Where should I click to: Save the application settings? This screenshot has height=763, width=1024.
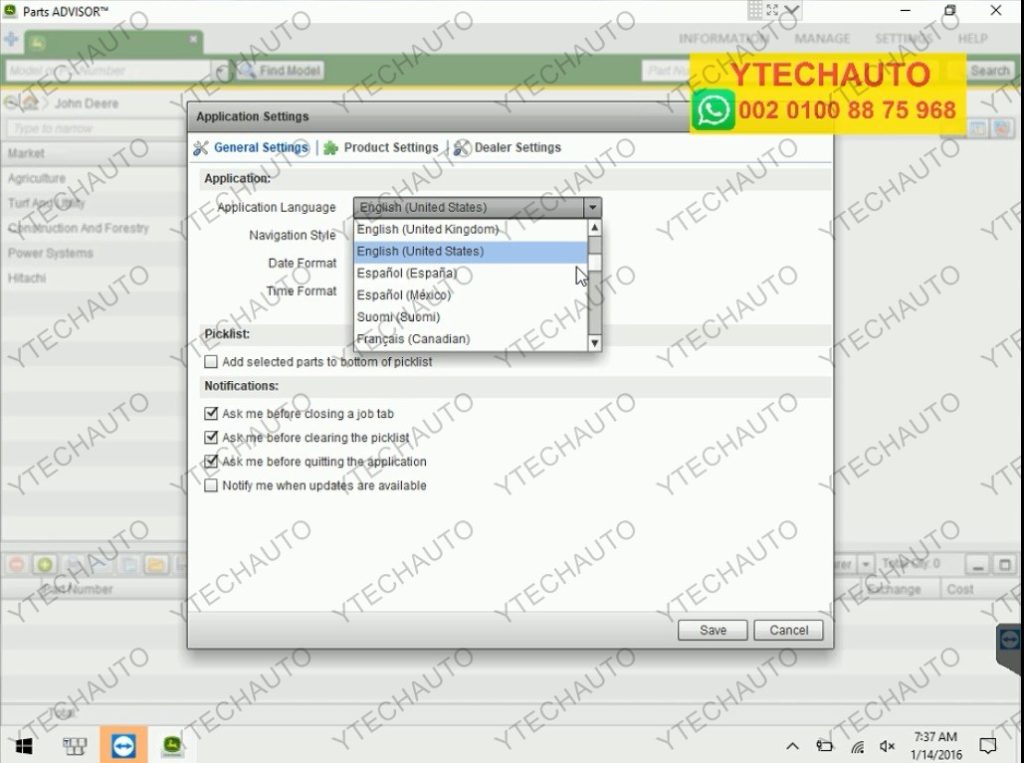tap(712, 630)
